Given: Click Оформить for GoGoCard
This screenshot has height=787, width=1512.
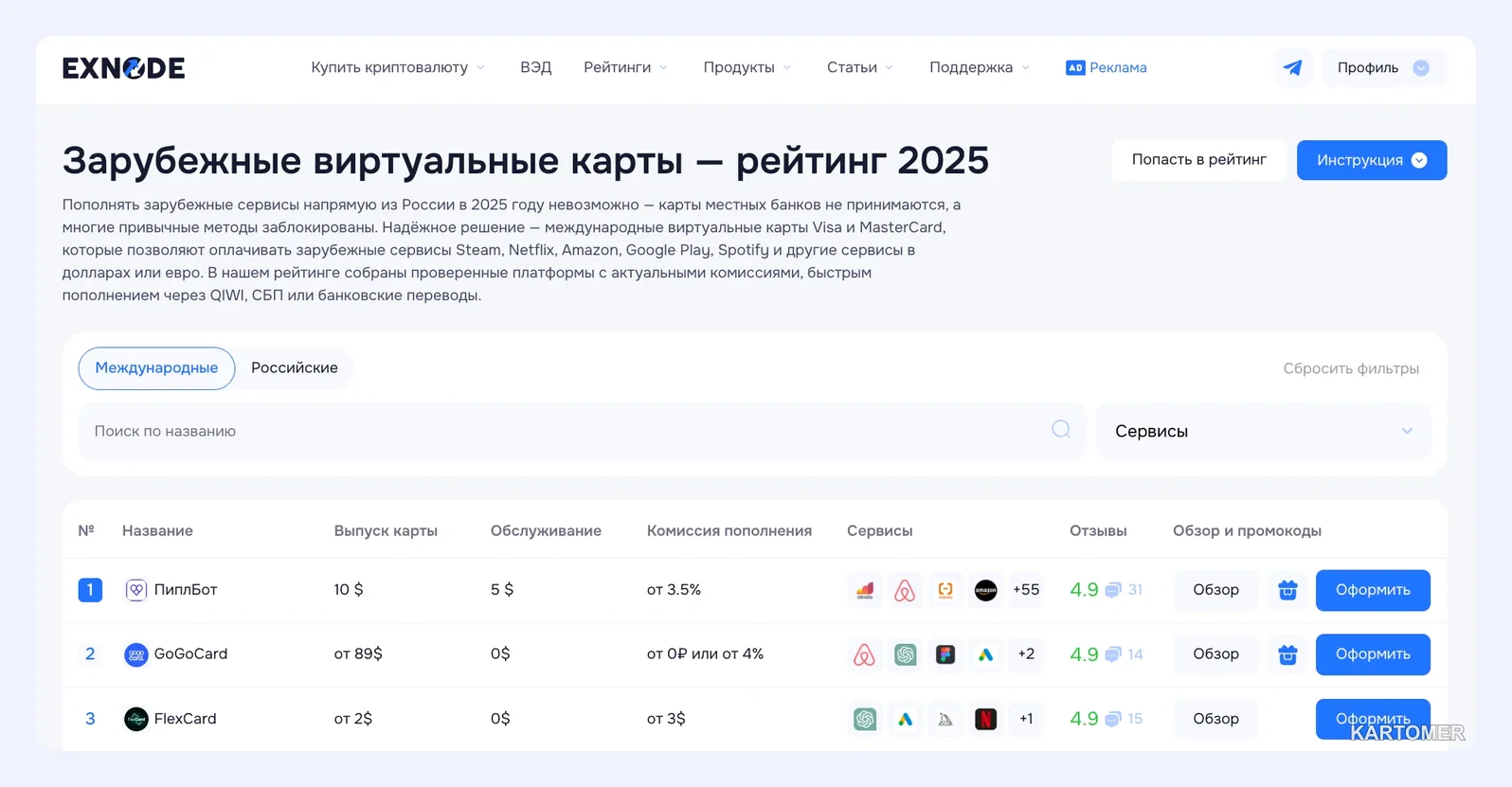Looking at the screenshot, I should [x=1373, y=654].
